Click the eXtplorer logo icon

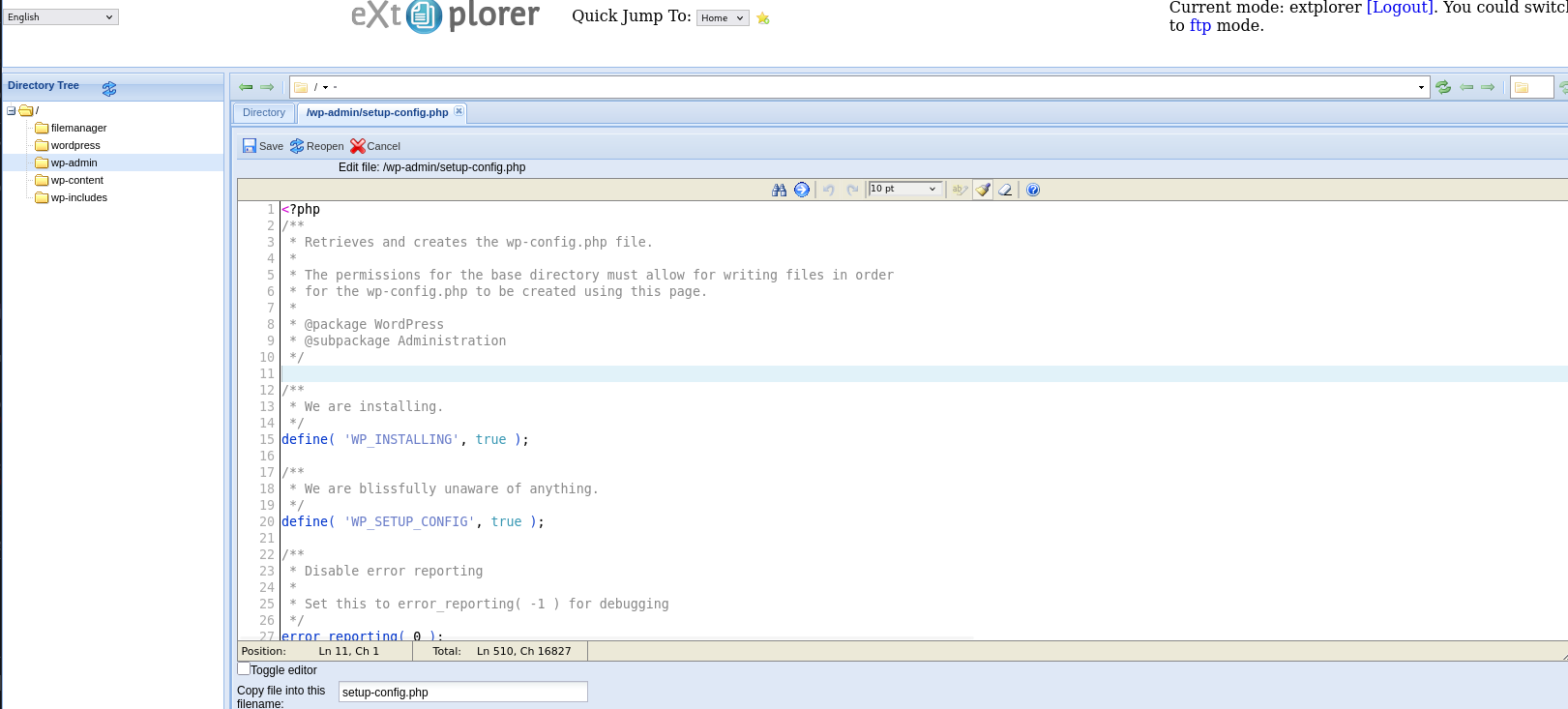click(x=424, y=15)
